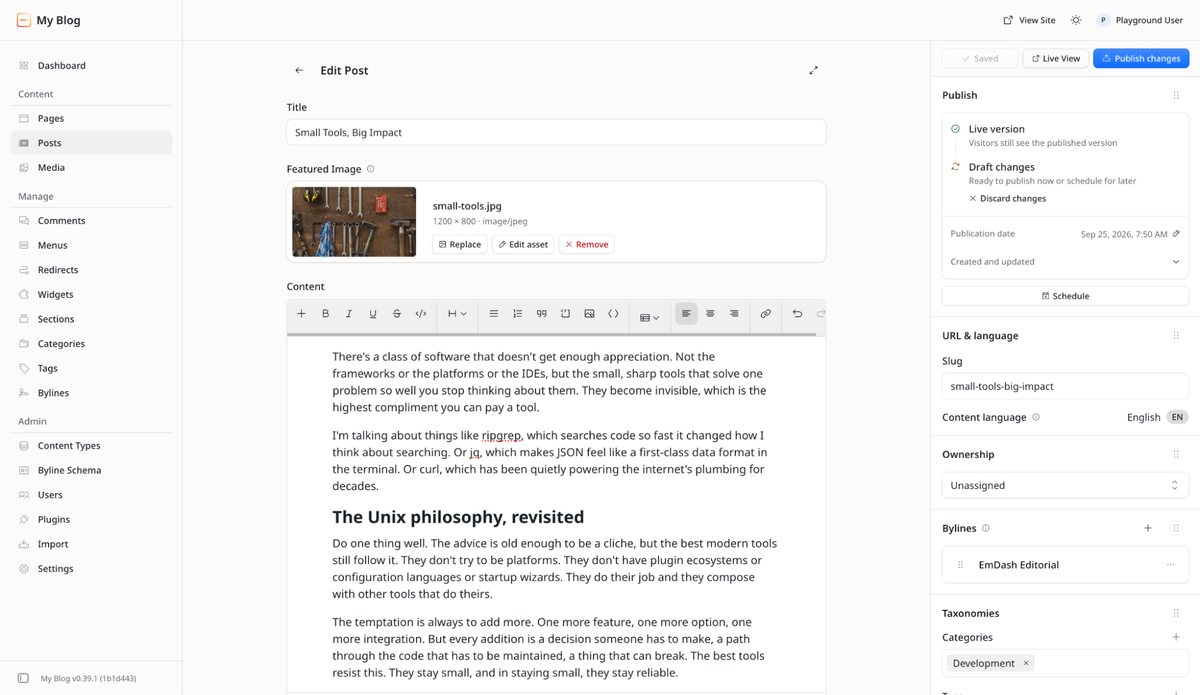Click the Featured Image info icon
1200x695 pixels.
coord(370,169)
